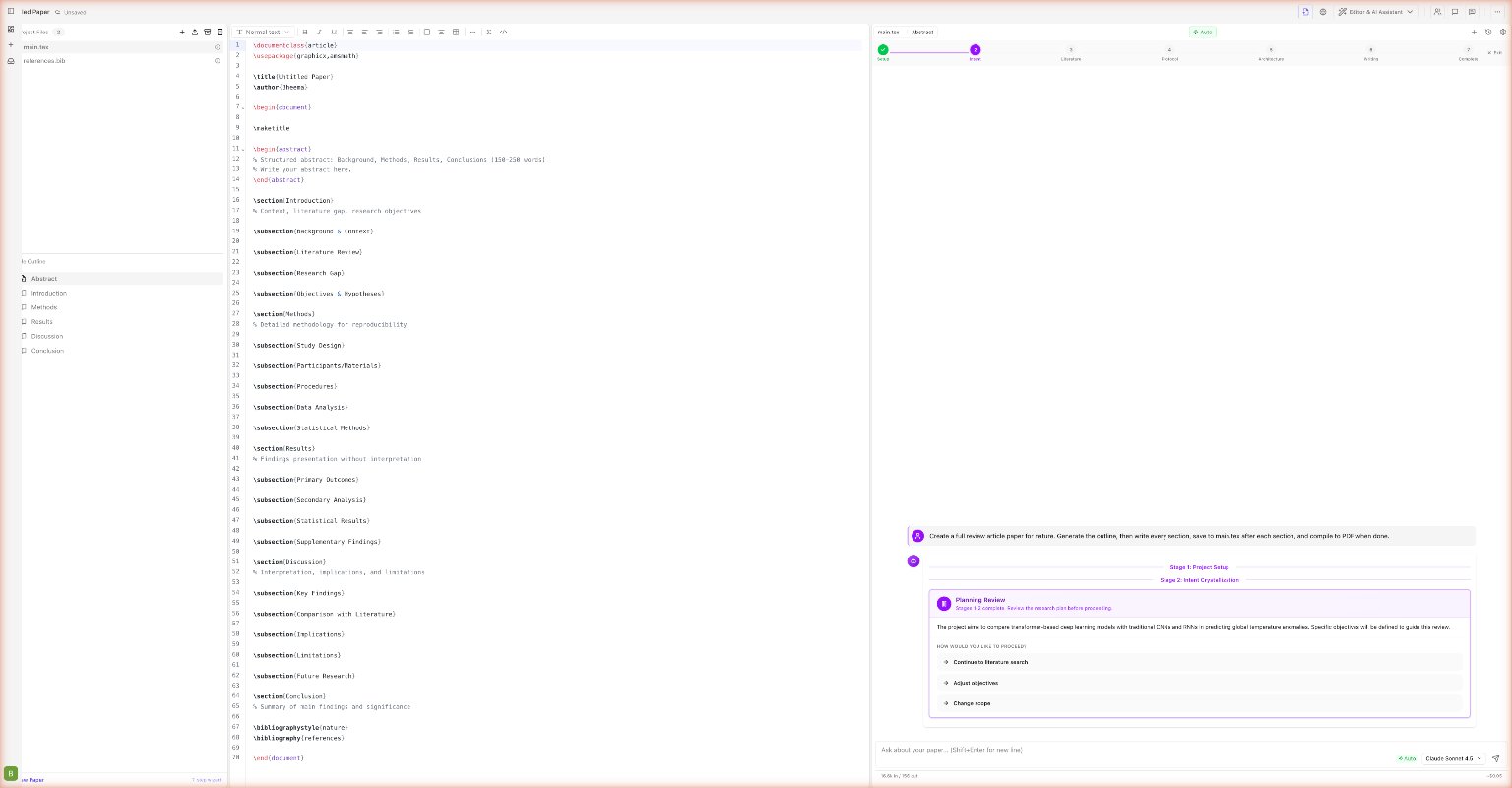The height and width of the screenshot is (788, 1512).
Task: Insert a table from editor toolbar
Action: (456, 32)
